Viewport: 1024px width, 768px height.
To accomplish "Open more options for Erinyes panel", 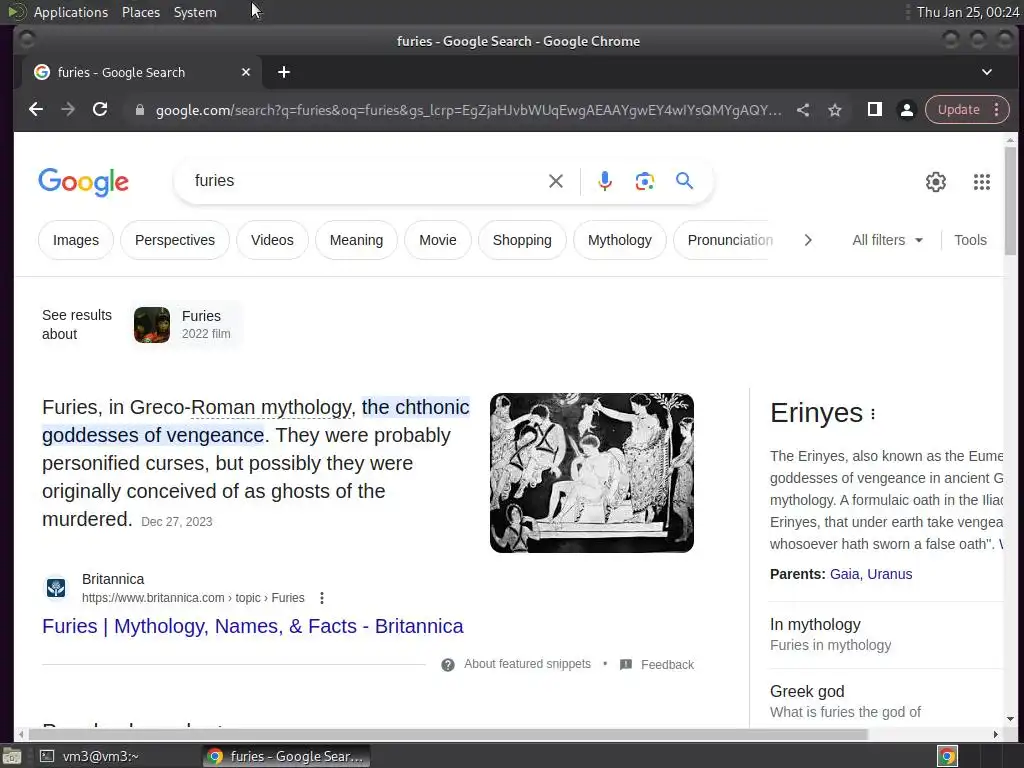I will pyautogui.click(x=873, y=414).
